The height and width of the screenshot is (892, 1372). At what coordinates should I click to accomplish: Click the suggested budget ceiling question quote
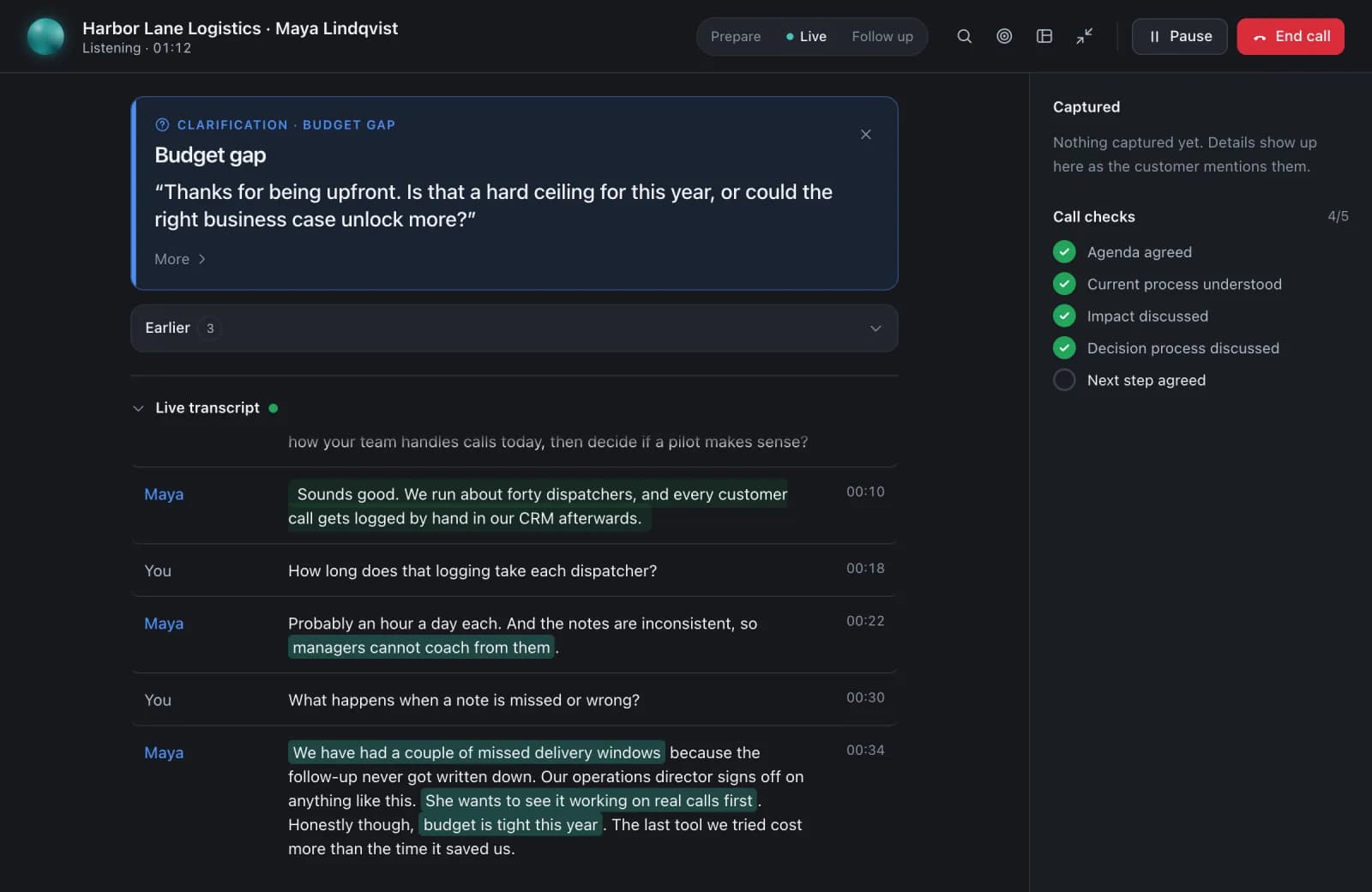tap(493, 206)
